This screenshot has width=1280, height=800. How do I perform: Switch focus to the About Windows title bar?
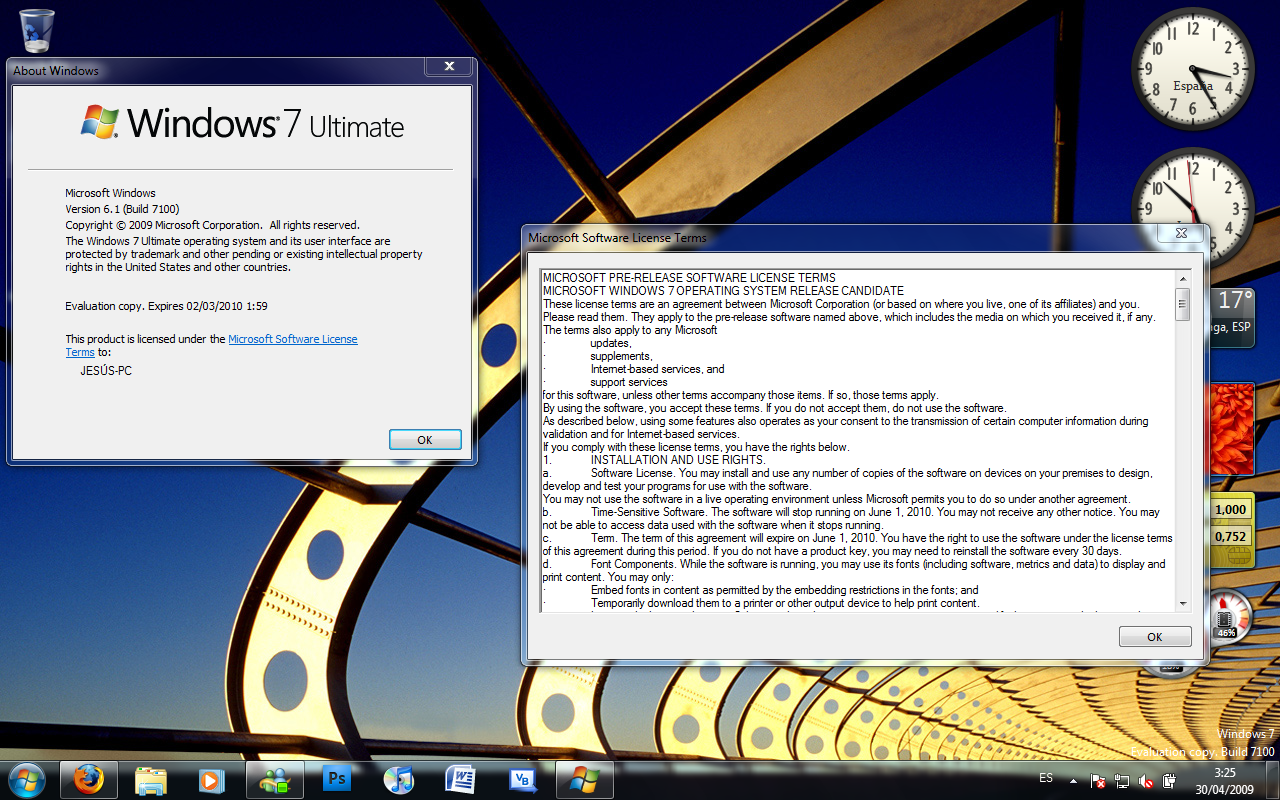[x=200, y=70]
